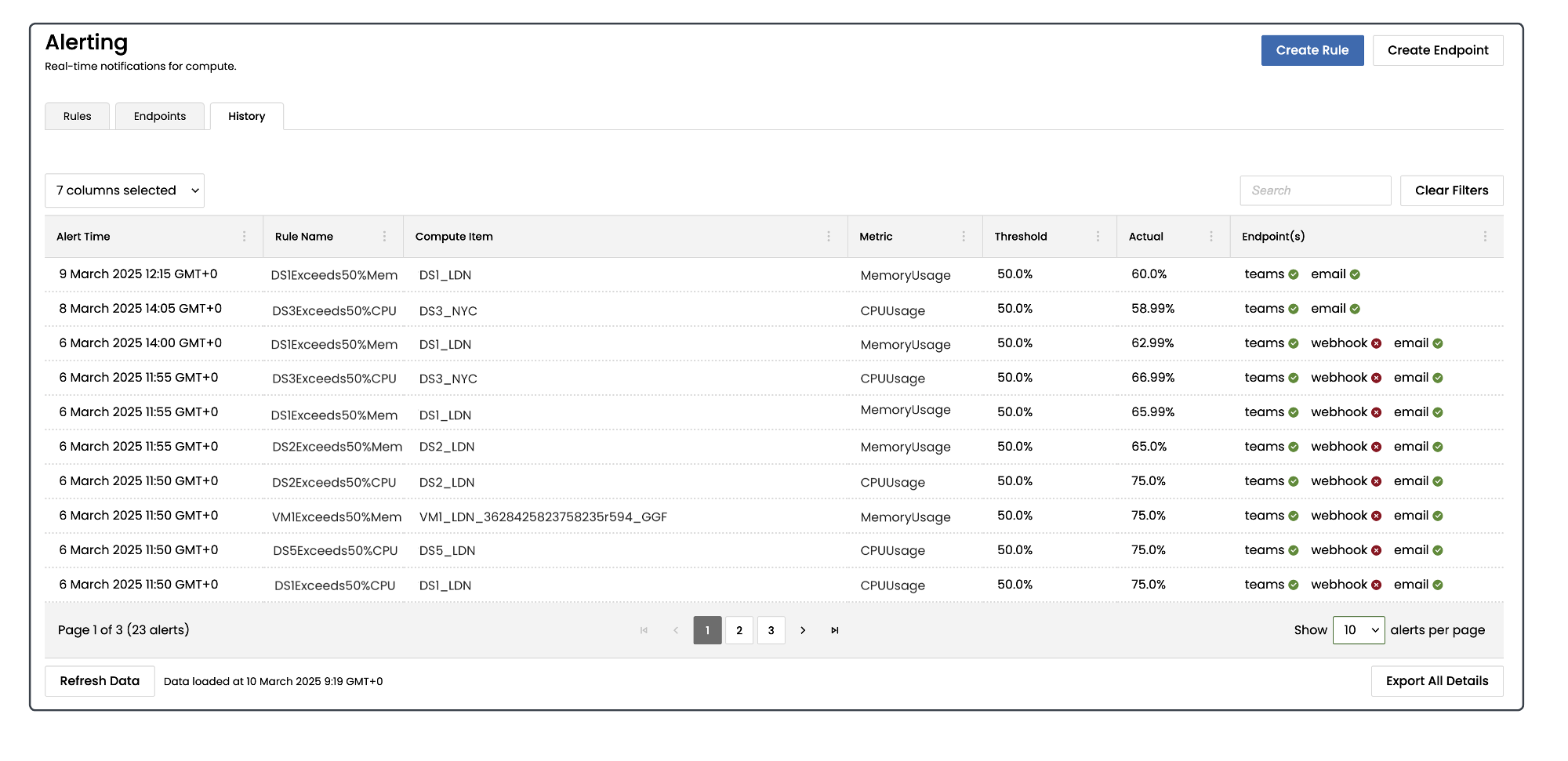Click the Refresh Data button
The height and width of the screenshot is (761, 1568).
pyautogui.click(x=100, y=681)
